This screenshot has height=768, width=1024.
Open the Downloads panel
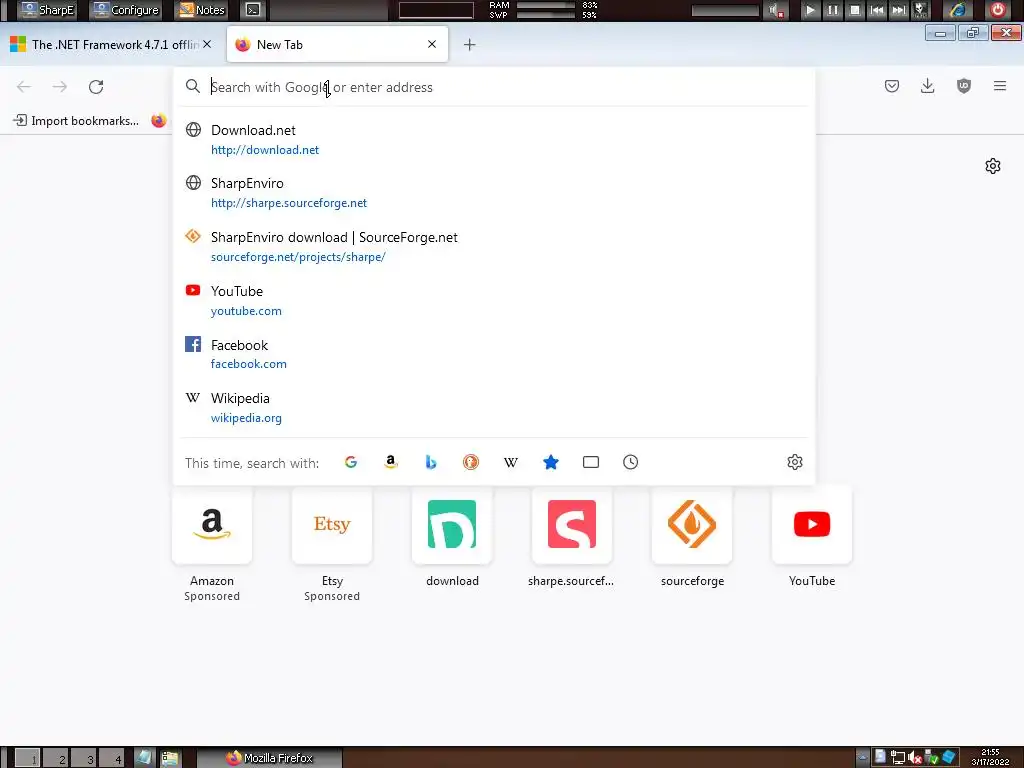pyautogui.click(x=927, y=86)
